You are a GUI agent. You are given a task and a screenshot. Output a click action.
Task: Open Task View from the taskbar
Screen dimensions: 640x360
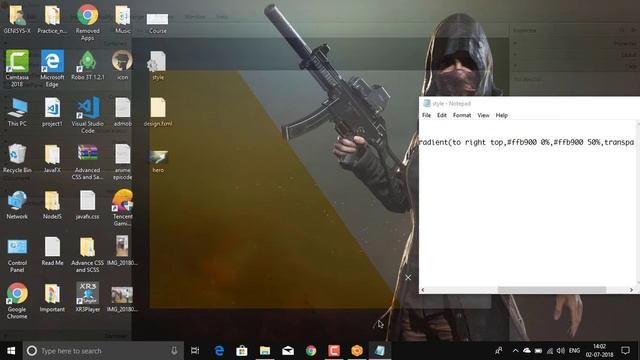(195, 351)
